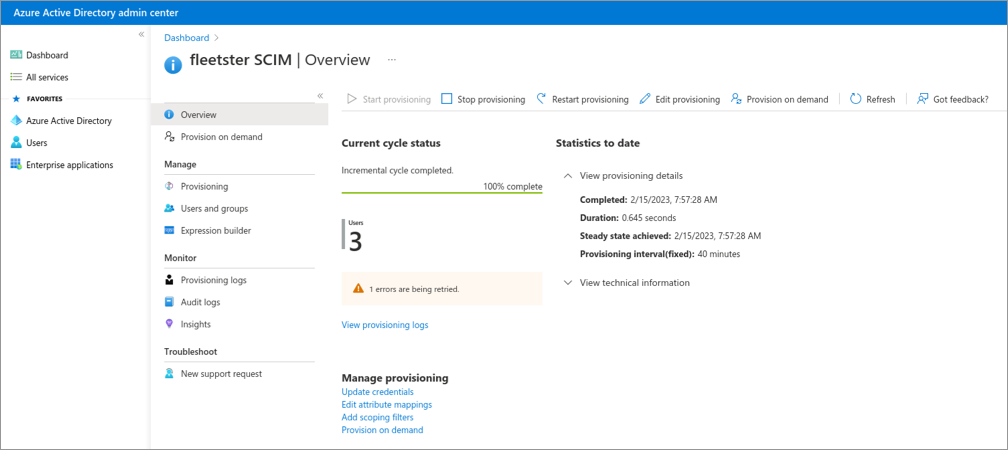The width and height of the screenshot is (1008, 450).
Task: Click the New support request icon
Action: [x=169, y=374]
